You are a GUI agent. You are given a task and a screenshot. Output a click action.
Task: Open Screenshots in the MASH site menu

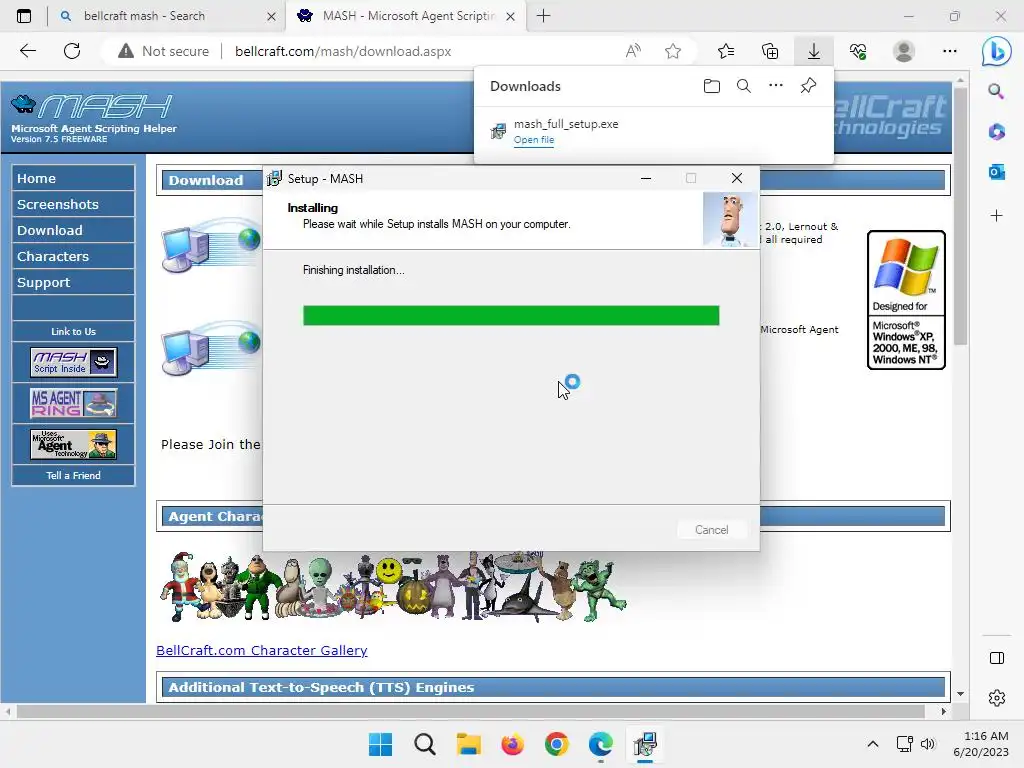73,204
